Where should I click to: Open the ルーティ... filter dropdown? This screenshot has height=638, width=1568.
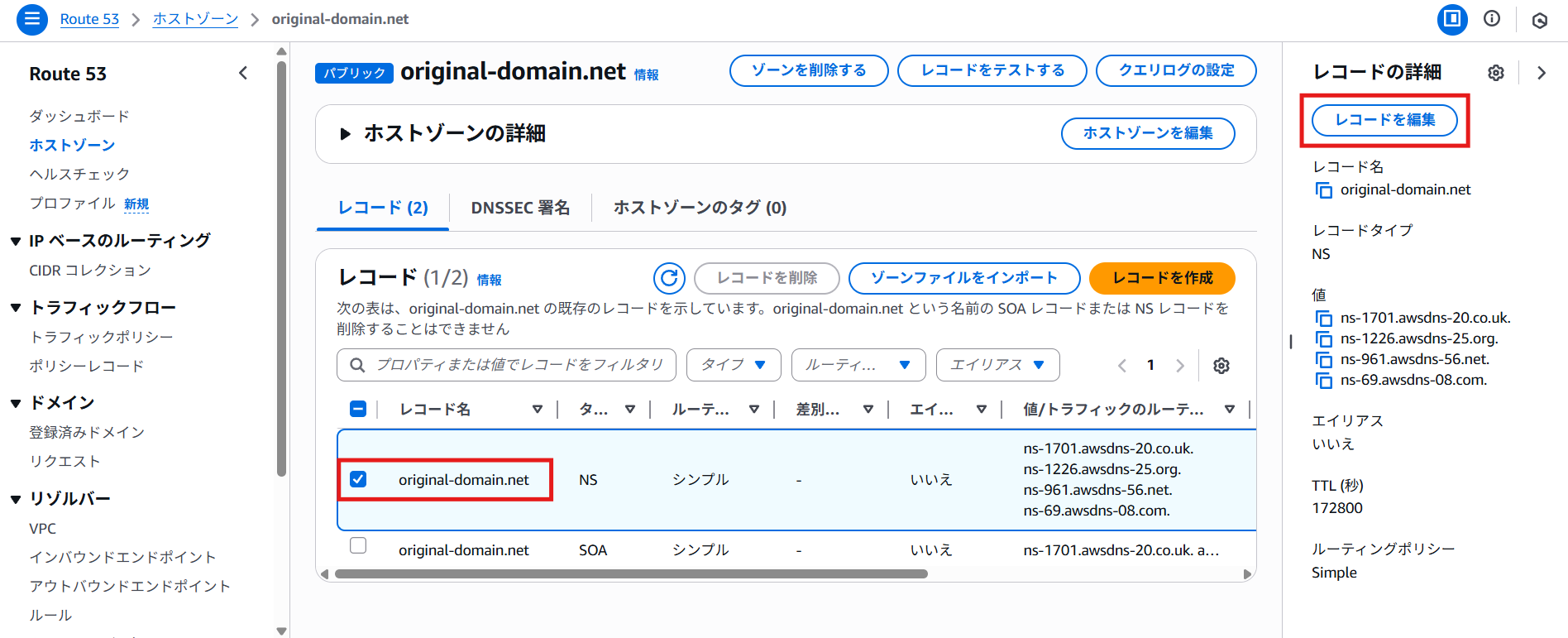858,365
